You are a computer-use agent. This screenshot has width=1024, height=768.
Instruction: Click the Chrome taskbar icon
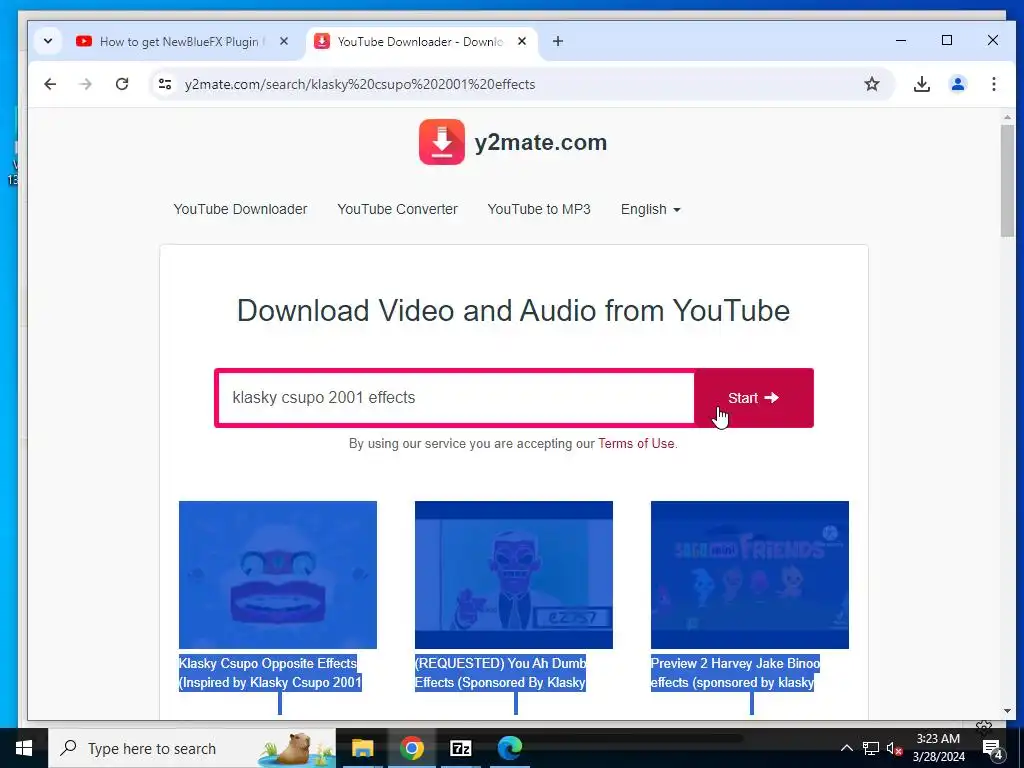coord(411,748)
